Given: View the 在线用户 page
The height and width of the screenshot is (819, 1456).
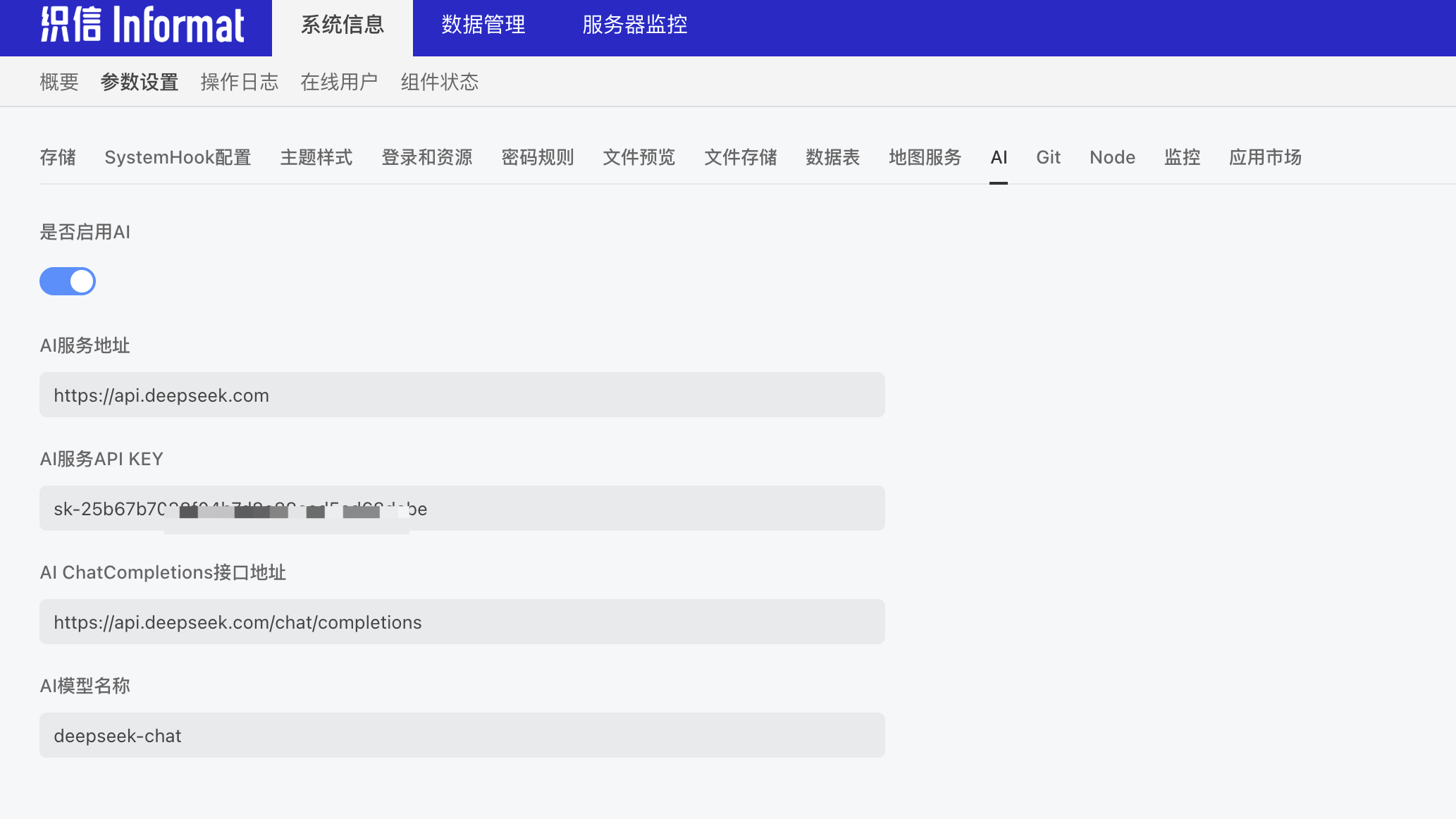Looking at the screenshot, I should point(338,81).
